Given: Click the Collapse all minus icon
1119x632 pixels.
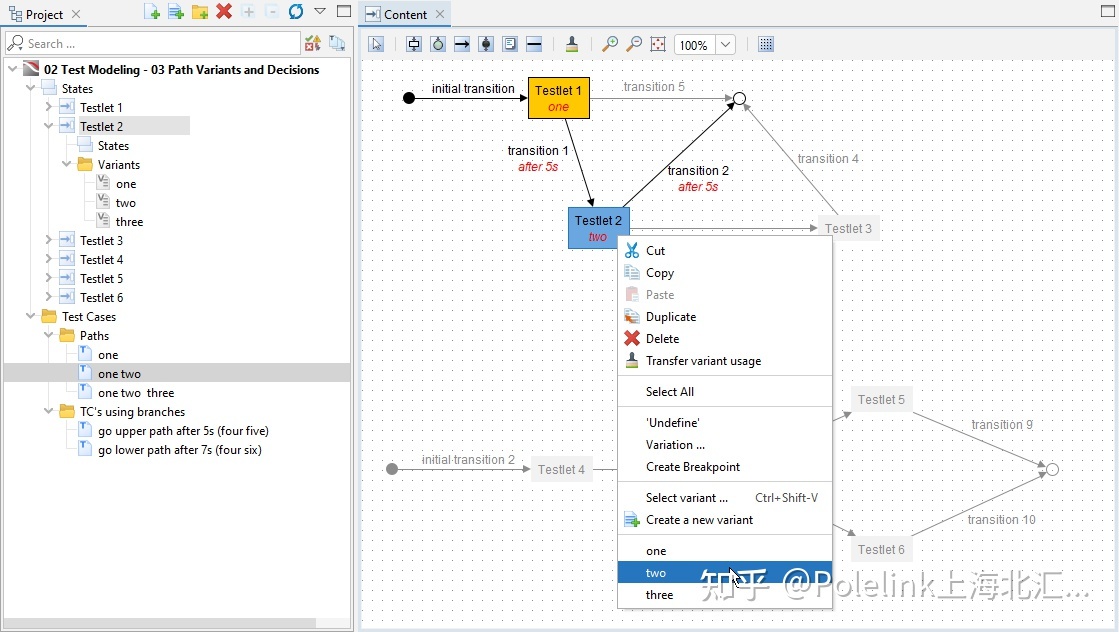Looking at the screenshot, I should point(272,11).
